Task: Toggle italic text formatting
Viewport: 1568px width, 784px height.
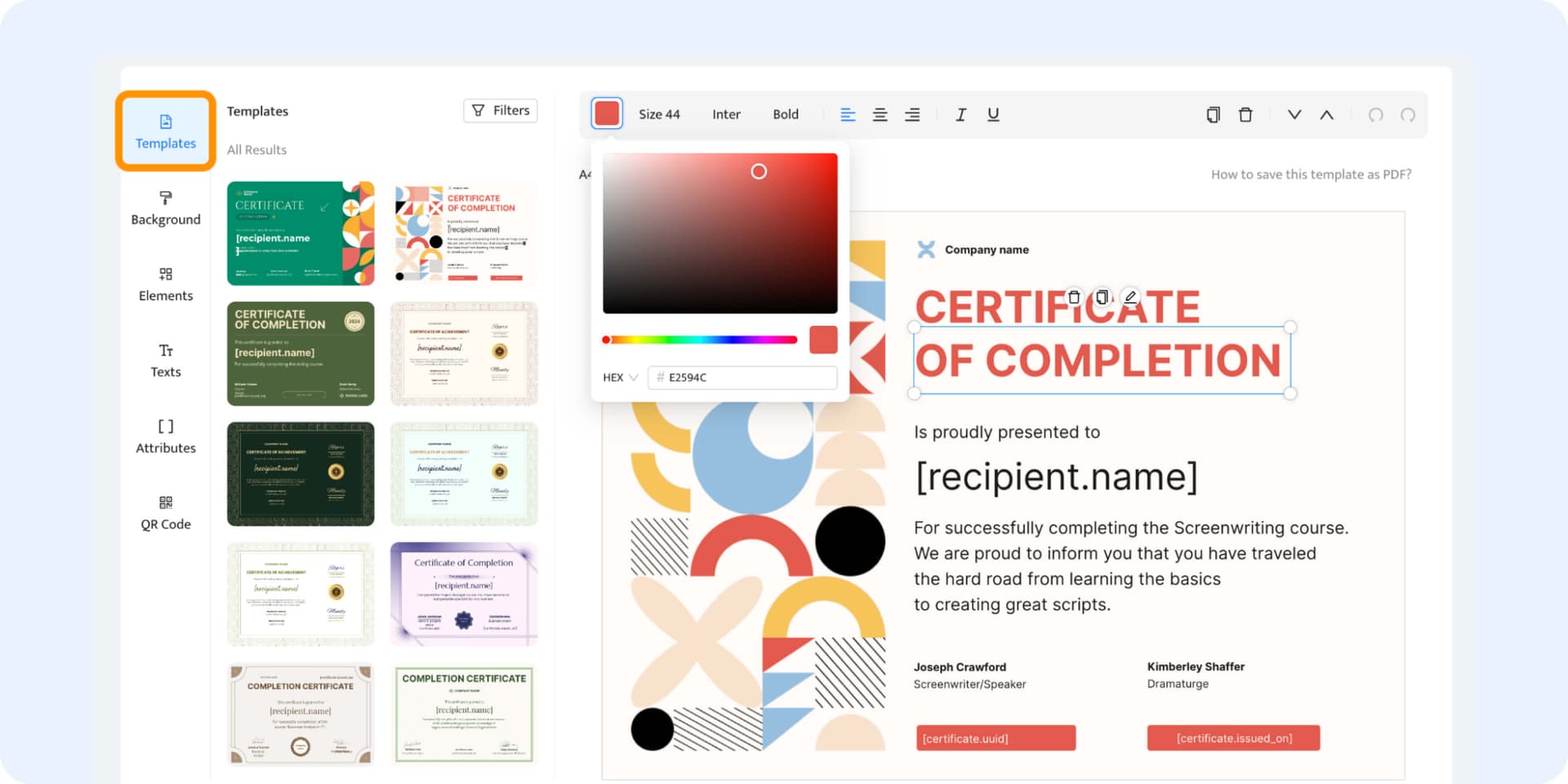Action: tap(961, 115)
